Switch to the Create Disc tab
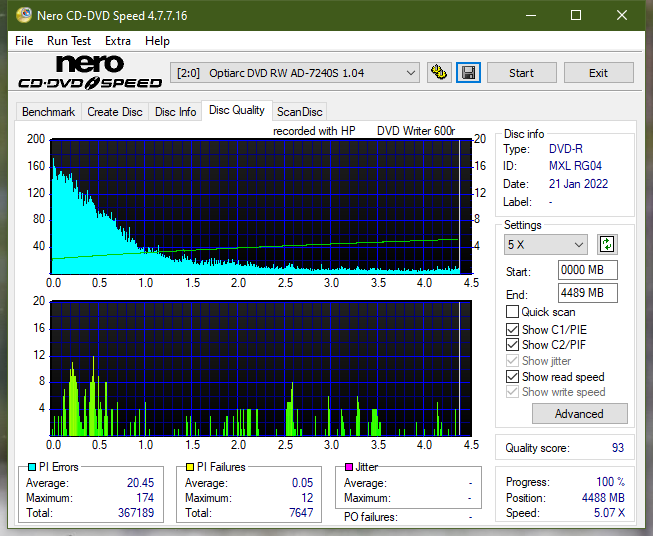This screenshot has height=536, width=653. 115,112
